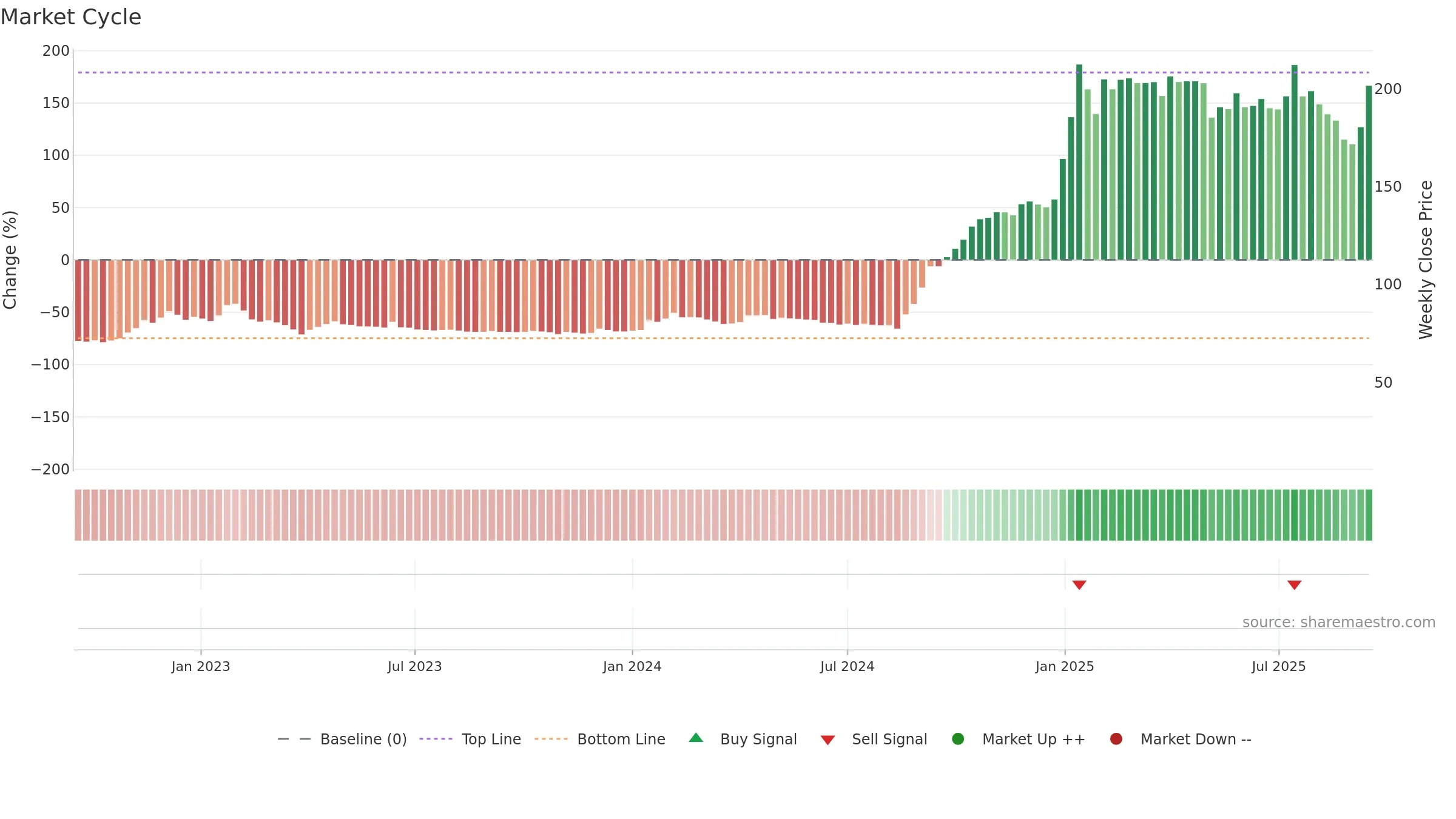Toggle the Market Up ++ legend entry
This screenshot has width=1456, height=819.
pyautogui.click(x=1019, y=739)
